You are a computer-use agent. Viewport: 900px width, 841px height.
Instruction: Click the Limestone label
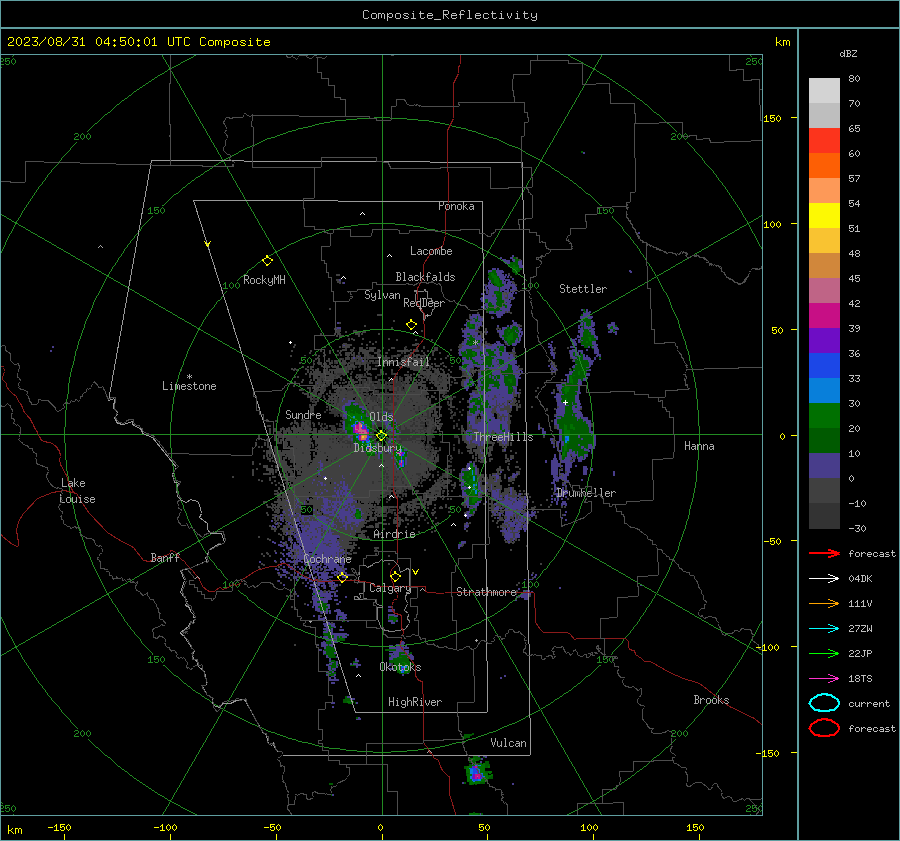tap(189, 386)
